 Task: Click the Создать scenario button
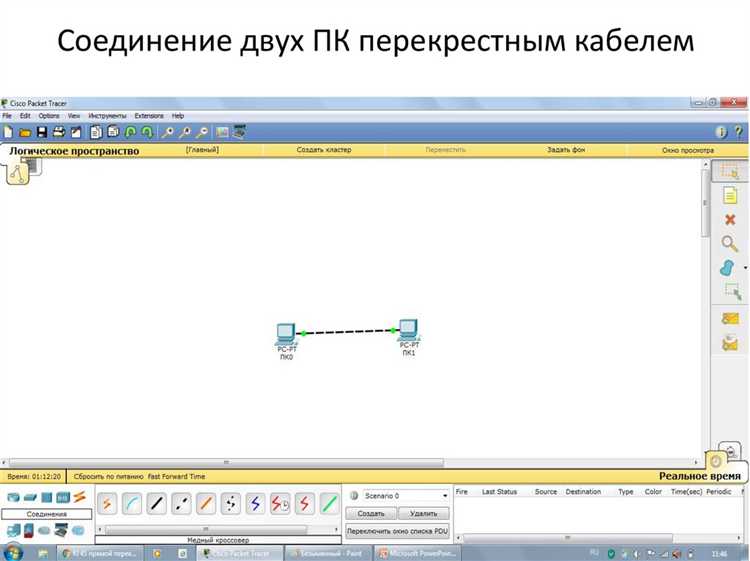pos(371,513)
